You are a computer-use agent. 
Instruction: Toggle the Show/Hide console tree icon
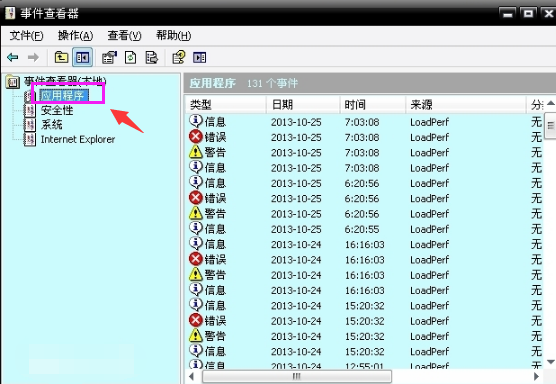click(x=83, y=57)
